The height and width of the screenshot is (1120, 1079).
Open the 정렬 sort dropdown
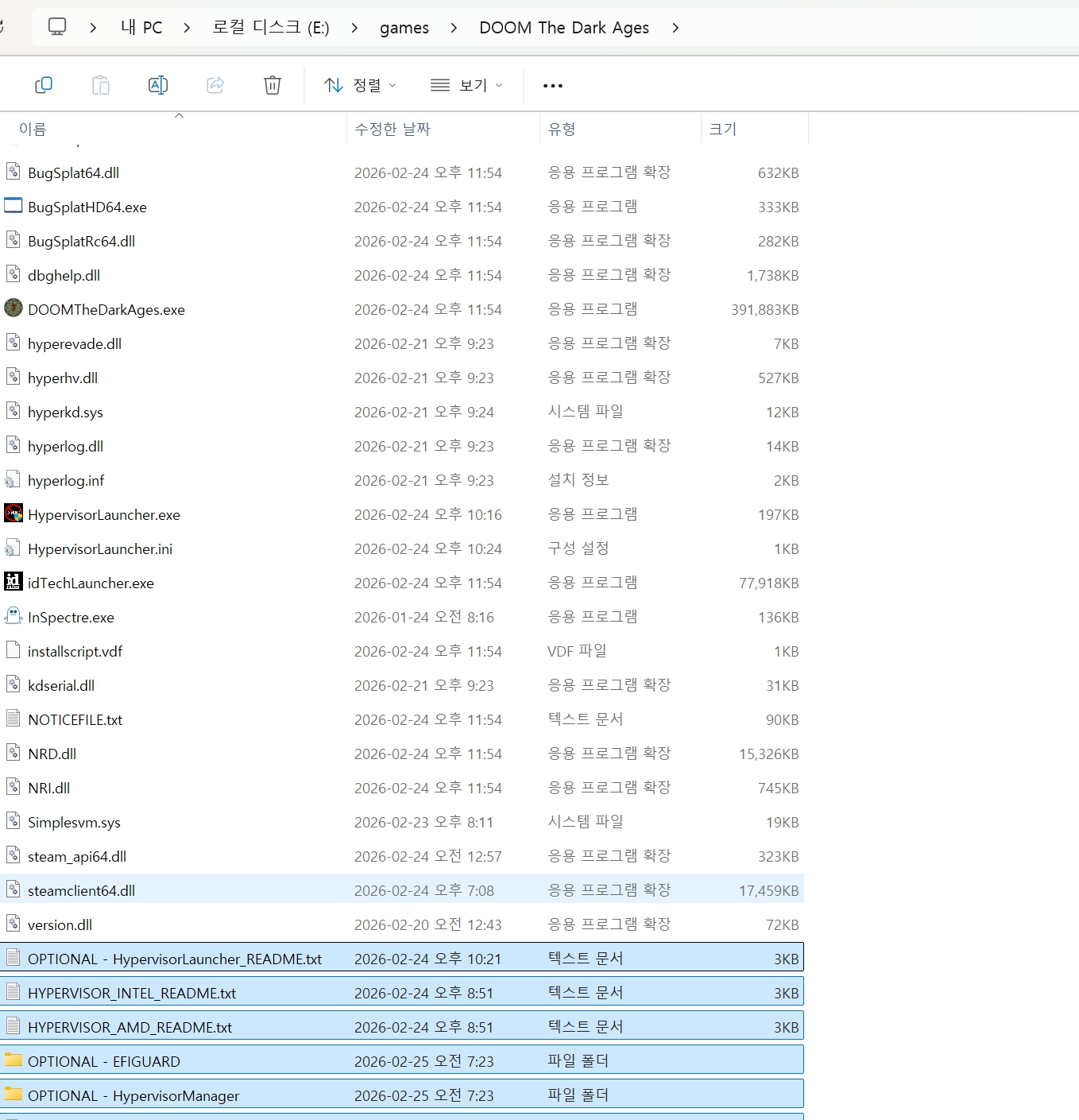(360, 85)
